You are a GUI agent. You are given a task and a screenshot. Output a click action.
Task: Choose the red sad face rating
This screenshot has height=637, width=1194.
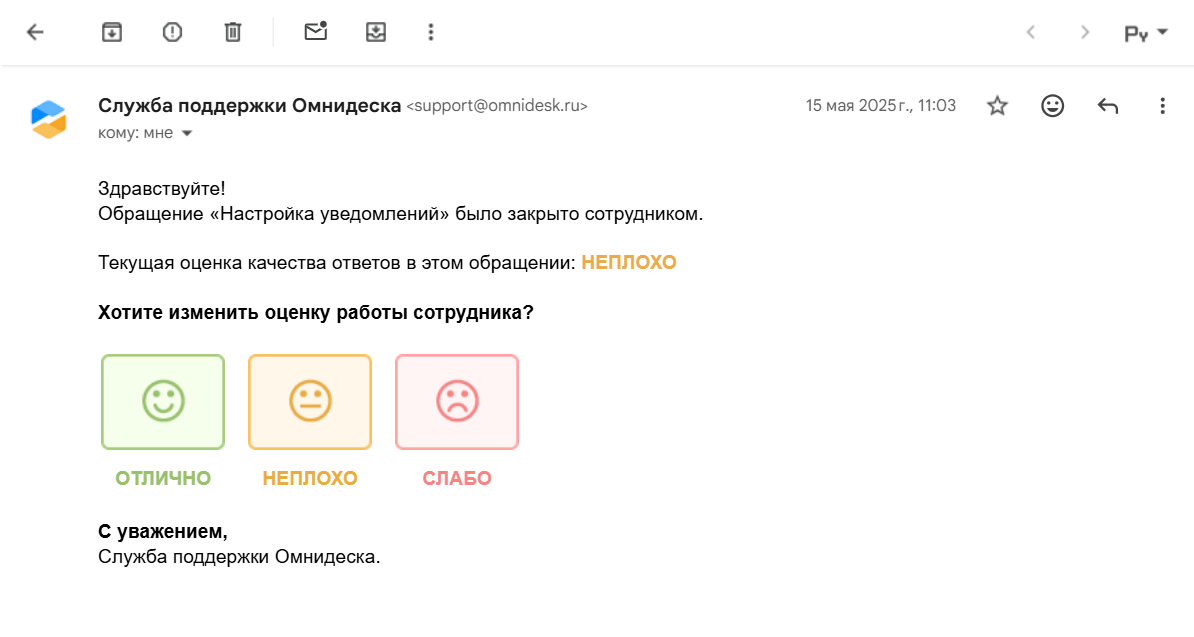pos(457,402)
